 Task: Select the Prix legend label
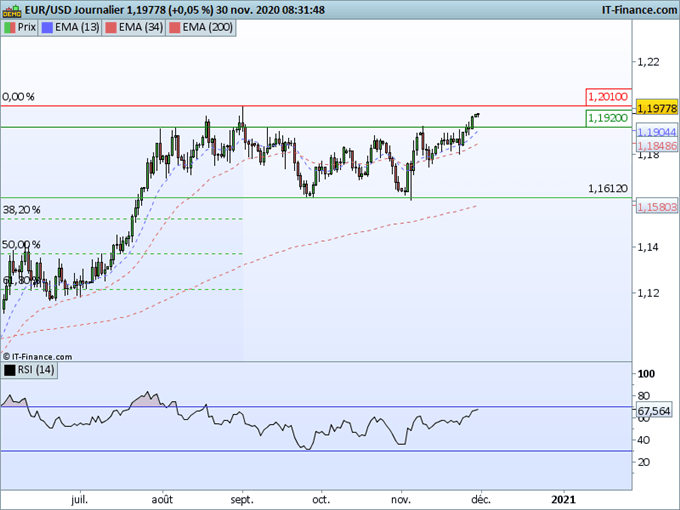coord(26,27)
